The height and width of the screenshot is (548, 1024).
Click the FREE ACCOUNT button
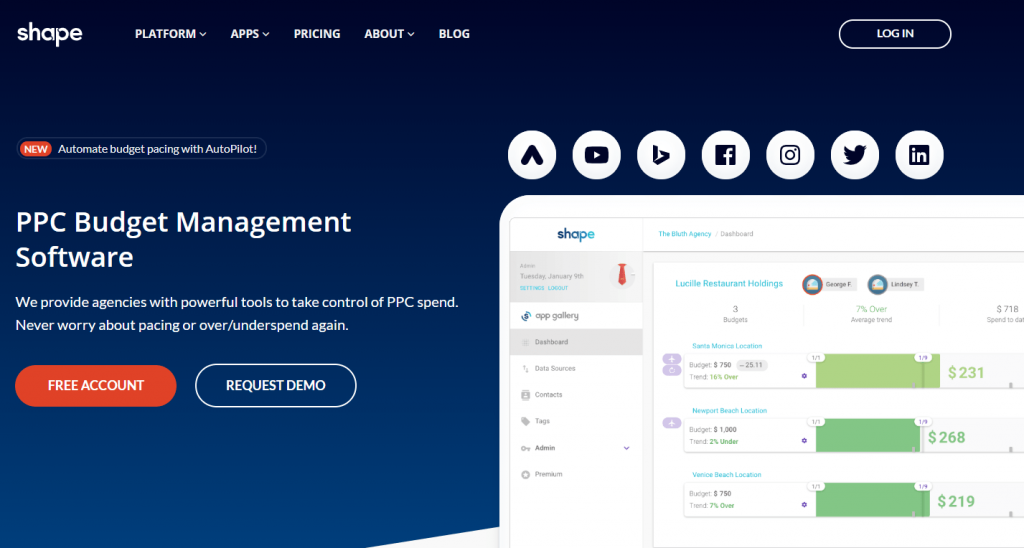[x=96, y=385]
